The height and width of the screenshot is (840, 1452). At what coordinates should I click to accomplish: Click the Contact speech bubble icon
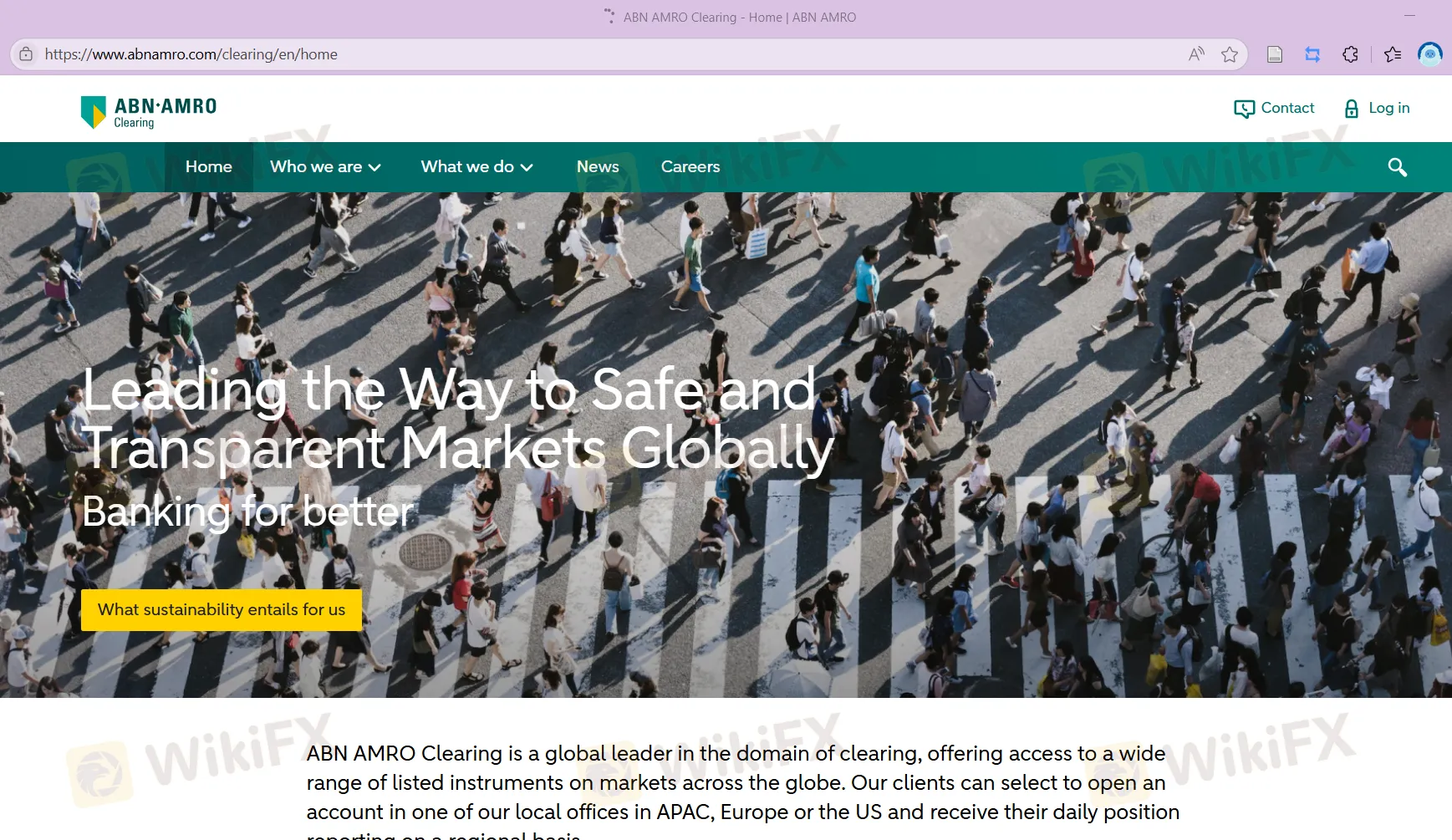[1244, 109]
